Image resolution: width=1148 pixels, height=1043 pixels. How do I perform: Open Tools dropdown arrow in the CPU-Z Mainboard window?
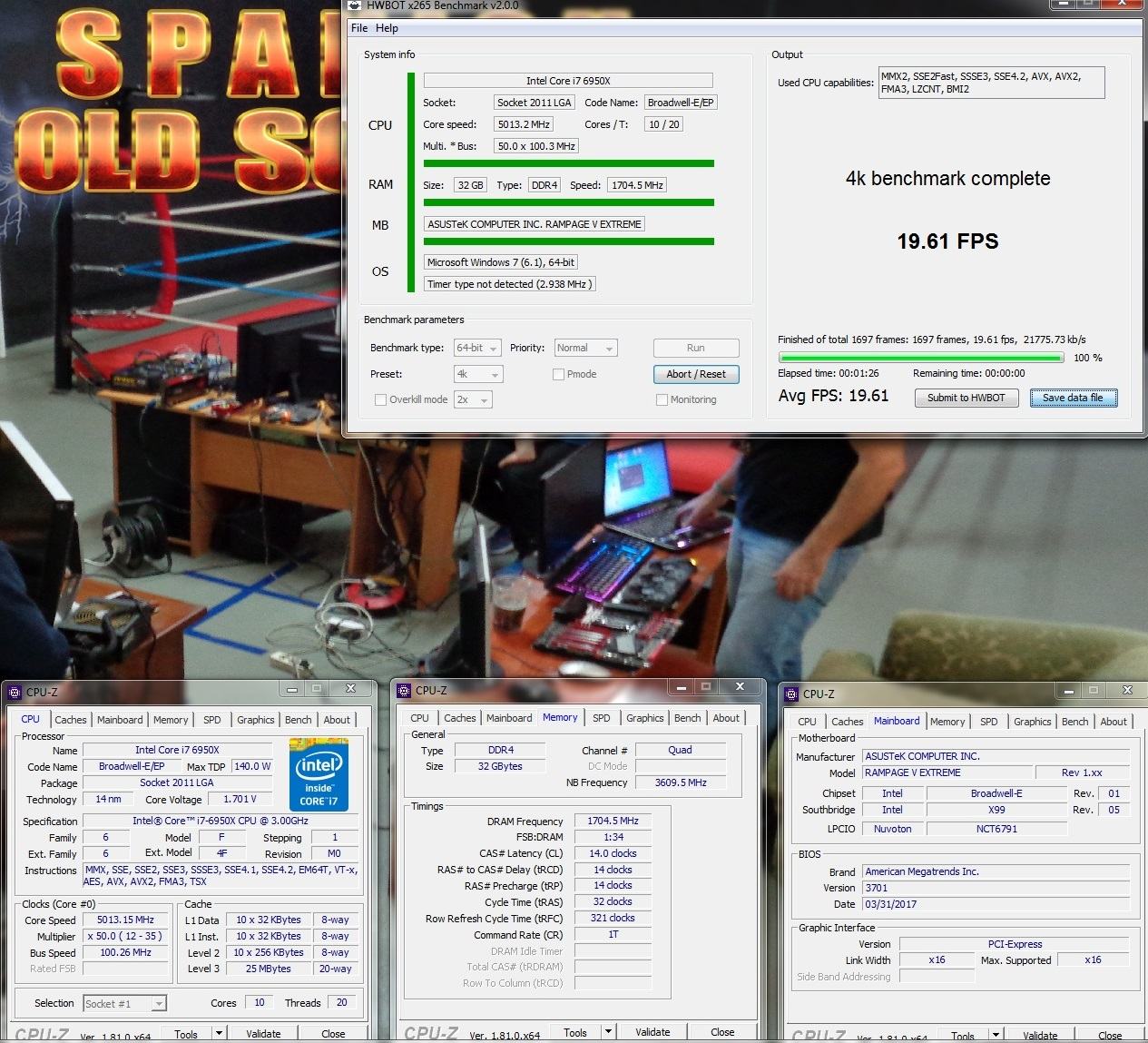tap(996, 1035)
